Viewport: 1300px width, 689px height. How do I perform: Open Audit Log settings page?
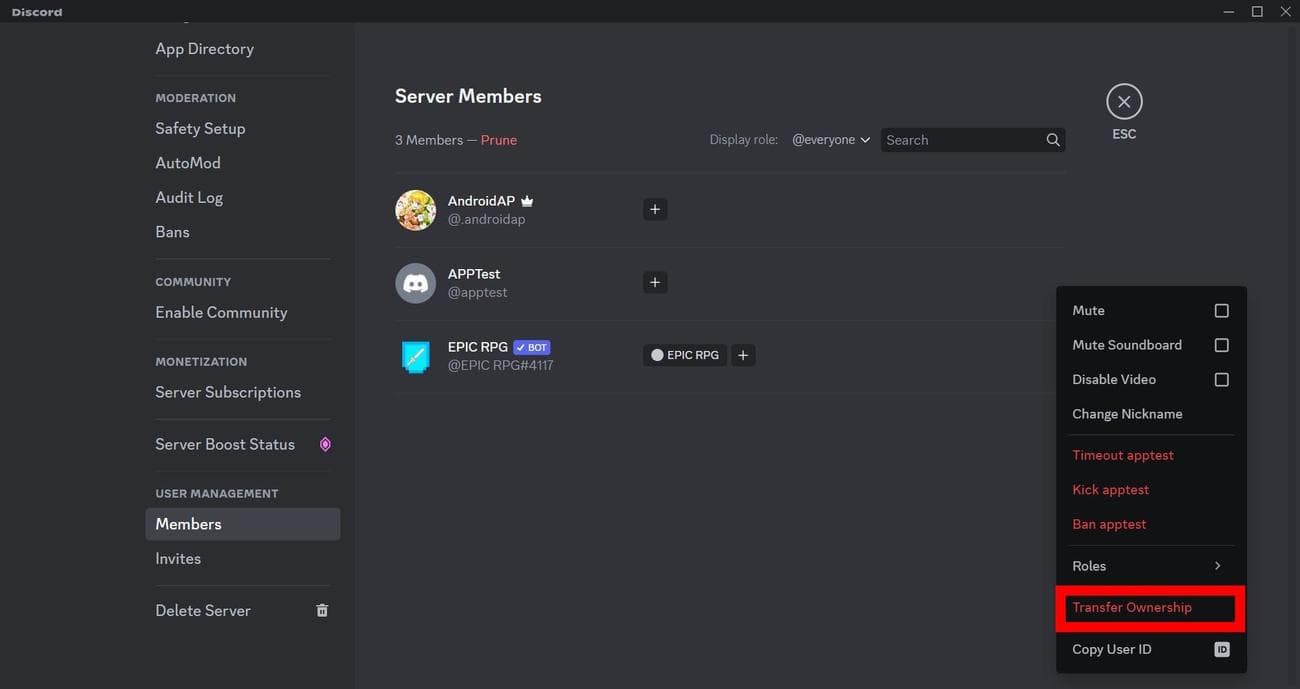[189, 197]
